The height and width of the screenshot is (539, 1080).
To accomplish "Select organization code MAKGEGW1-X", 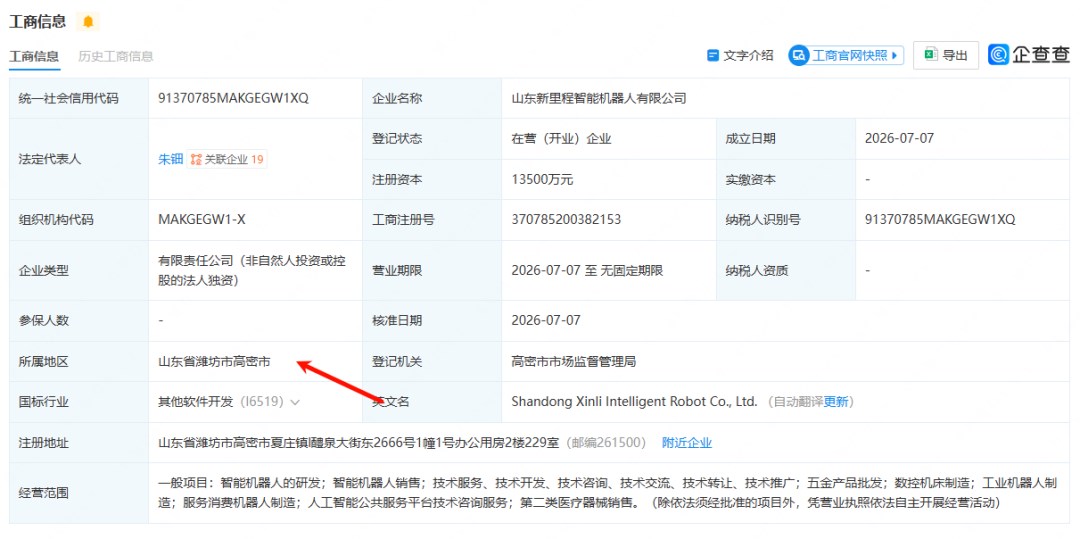I will (x=202, y=220).
